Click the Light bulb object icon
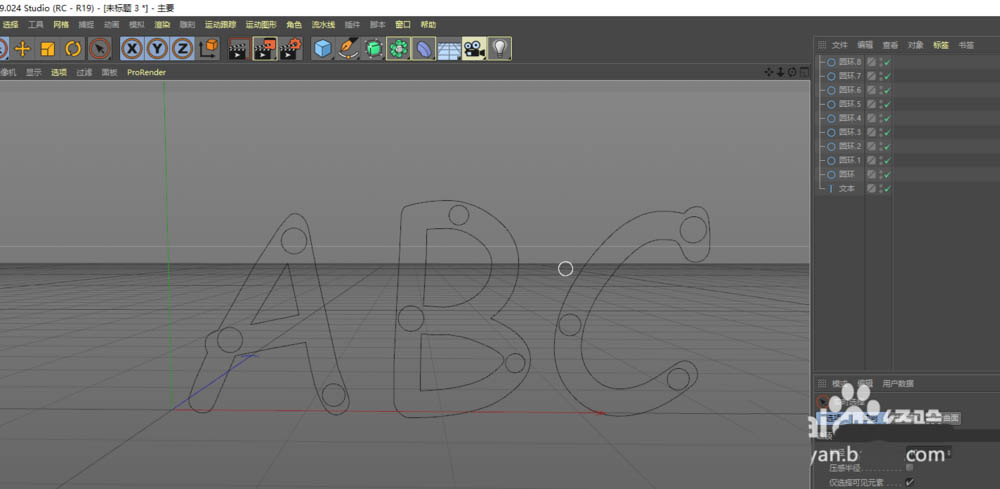Viewport: 1000px width, 489px height. (499, 48)
